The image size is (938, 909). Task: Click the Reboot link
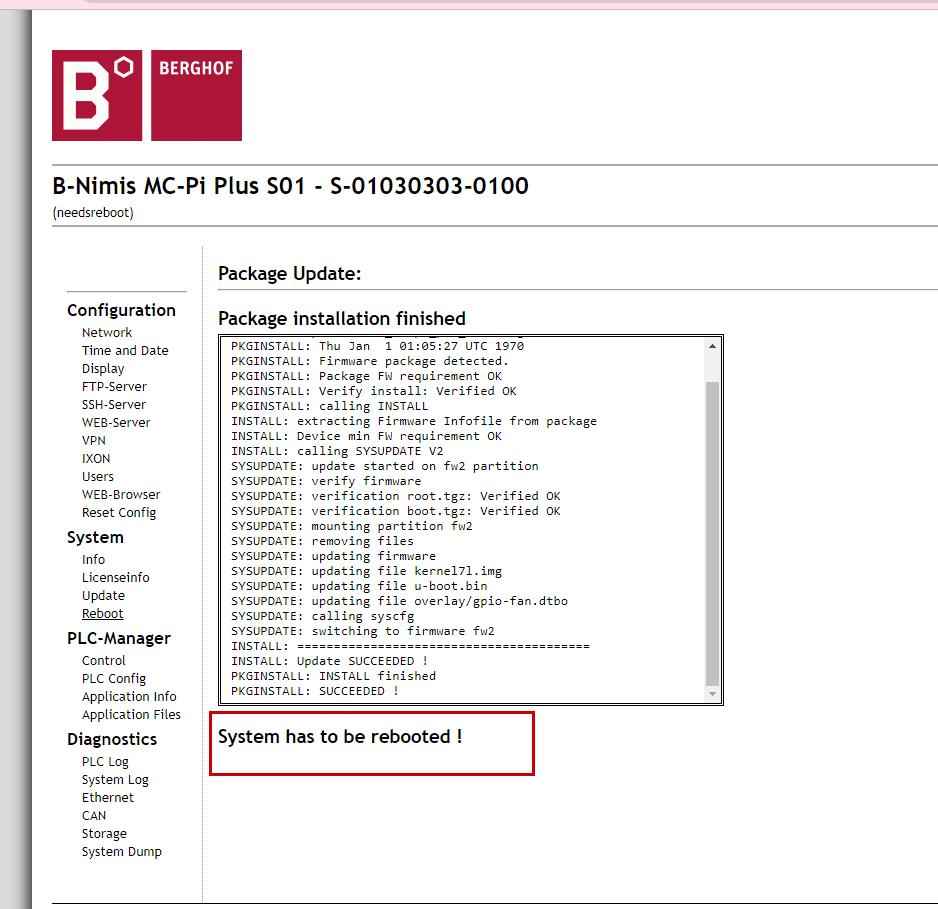click(x=102, y=614)
